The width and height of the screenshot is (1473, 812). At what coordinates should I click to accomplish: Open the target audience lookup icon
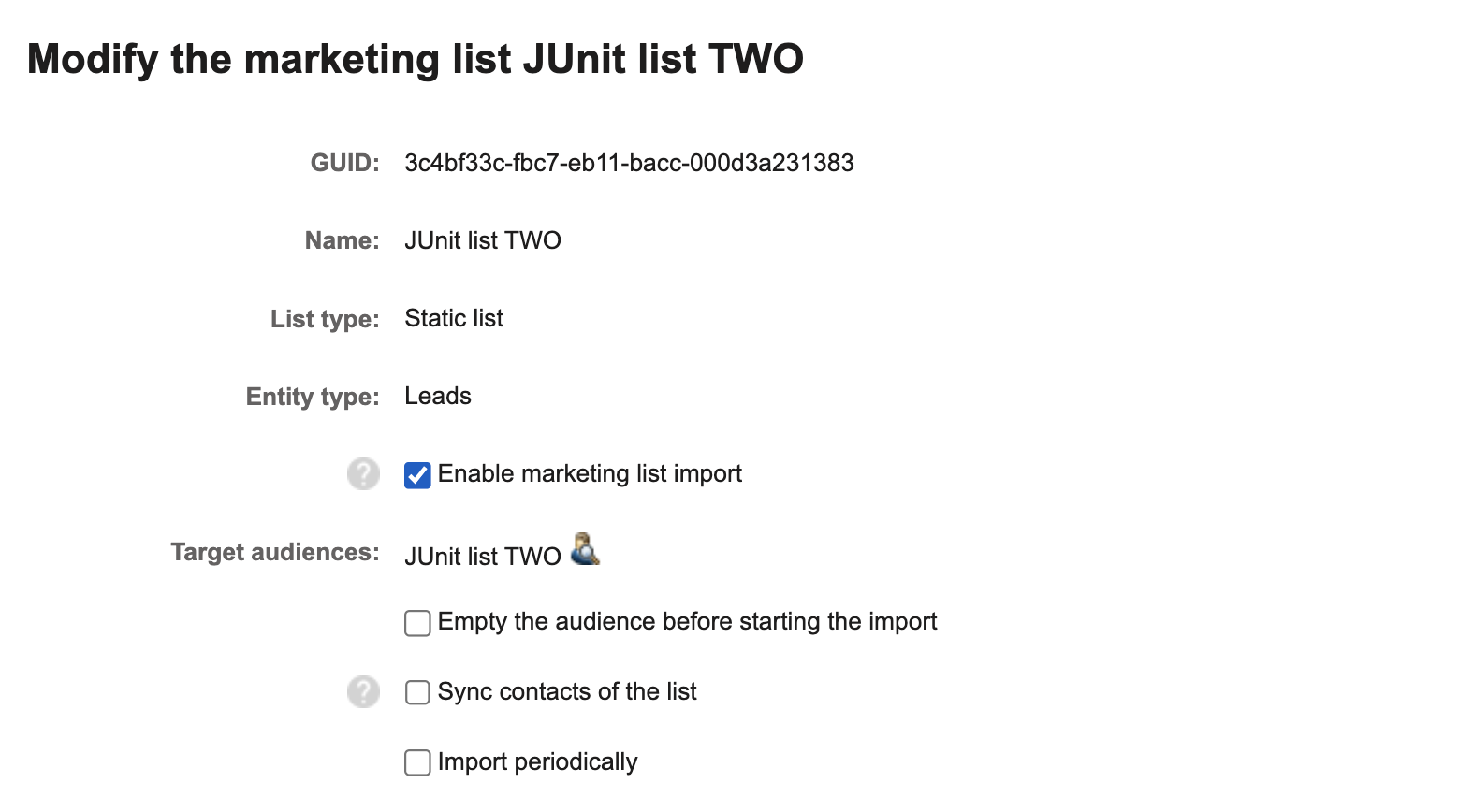(585, 549)
